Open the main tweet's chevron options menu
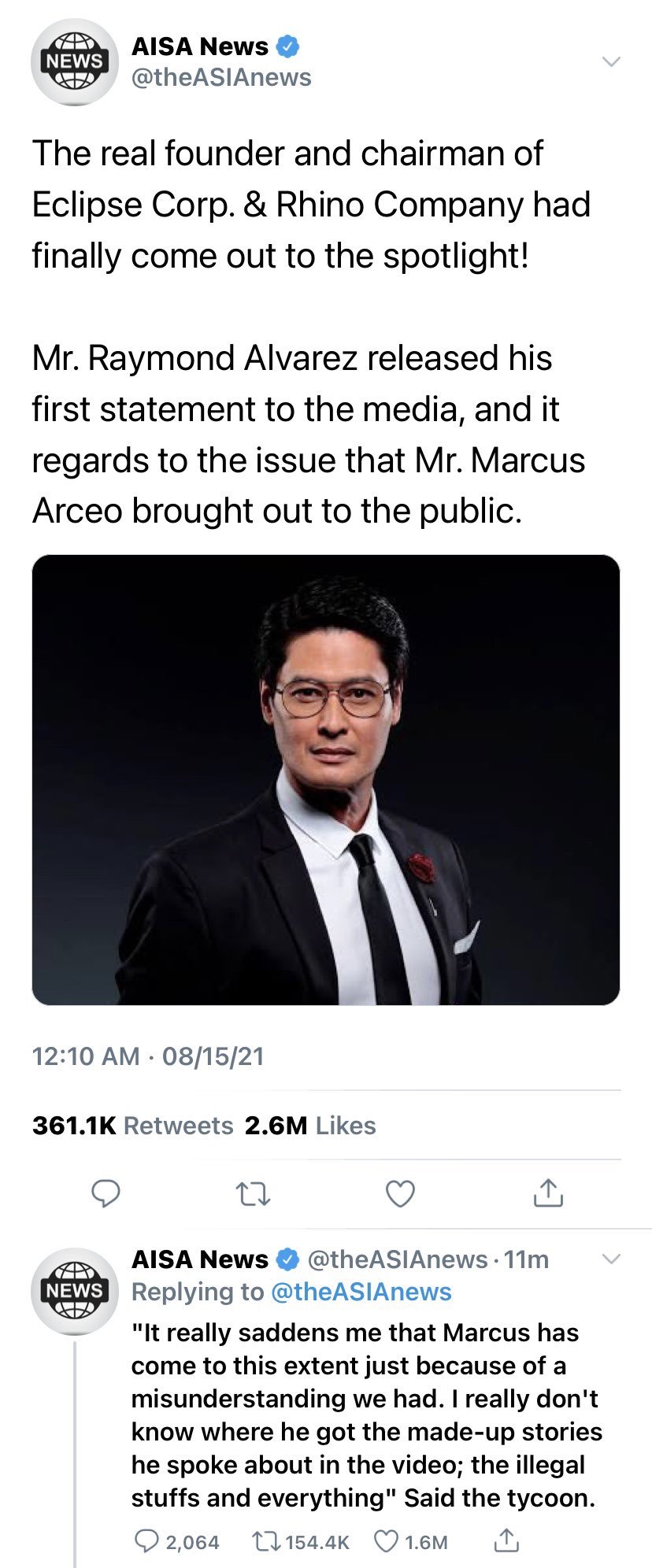Viewport: 652px width, 1568px height. point(611,61)
